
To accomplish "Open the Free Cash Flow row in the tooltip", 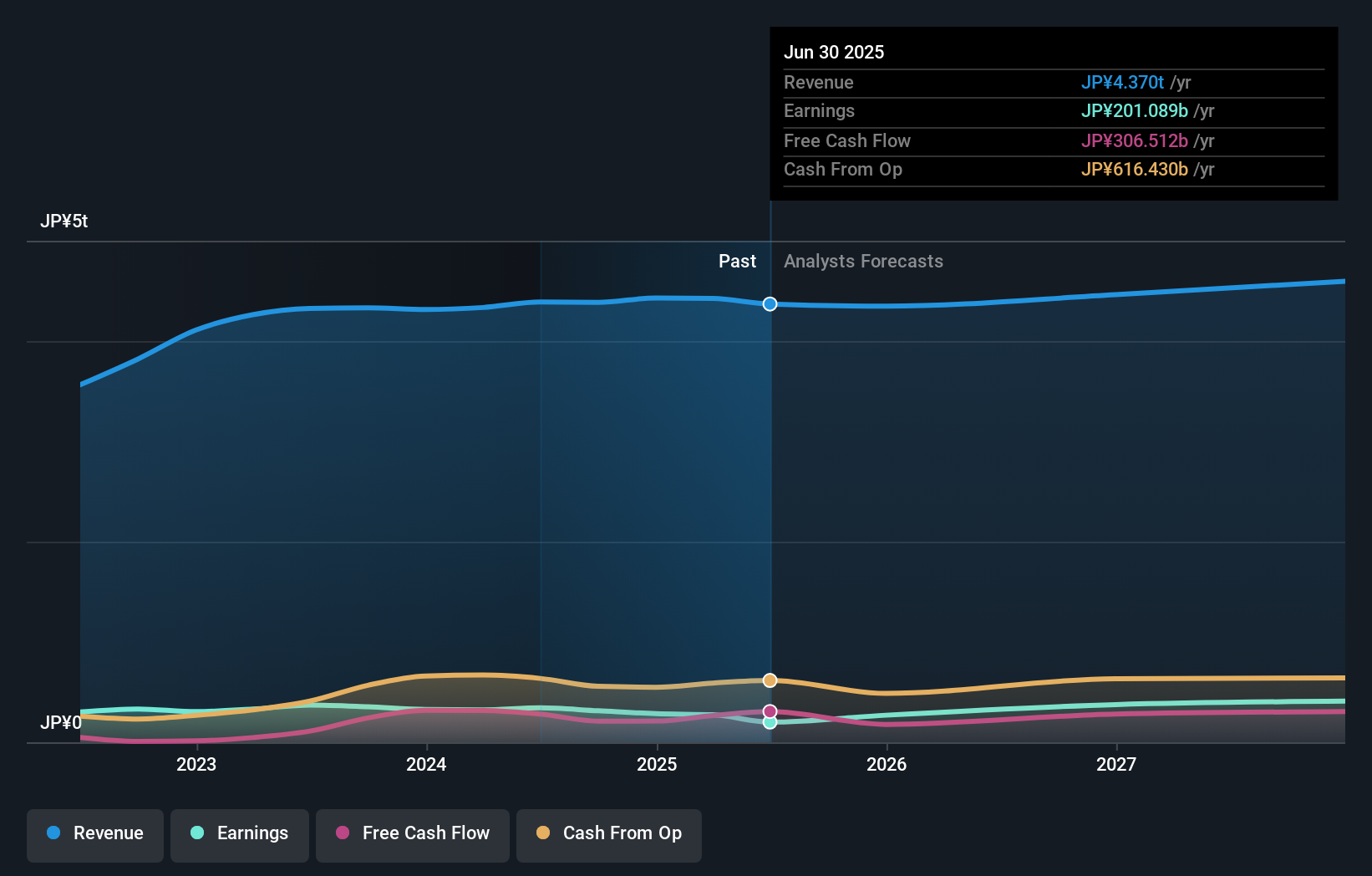I will pos(847,140).
